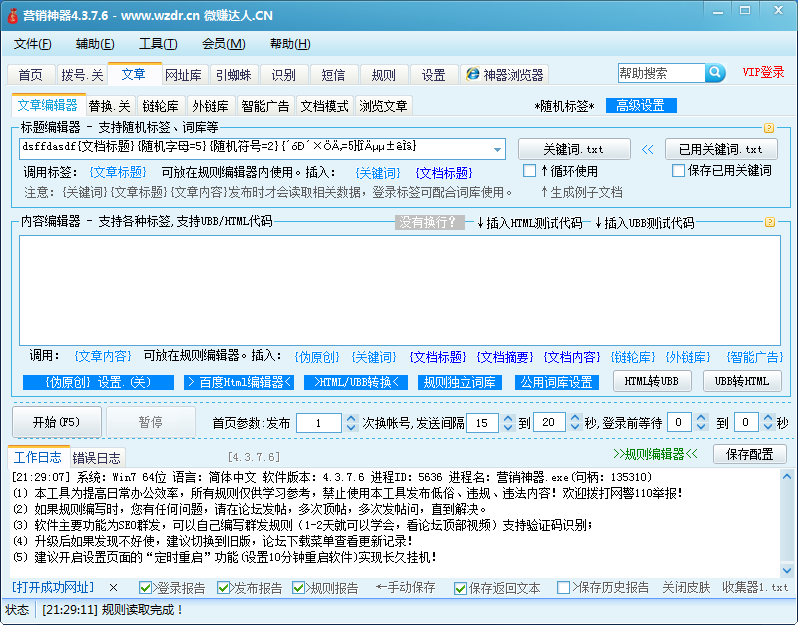Viewport: 798px width, 625px height.
Task: Open the 辅助(E) menu
Action: (95, 44)
